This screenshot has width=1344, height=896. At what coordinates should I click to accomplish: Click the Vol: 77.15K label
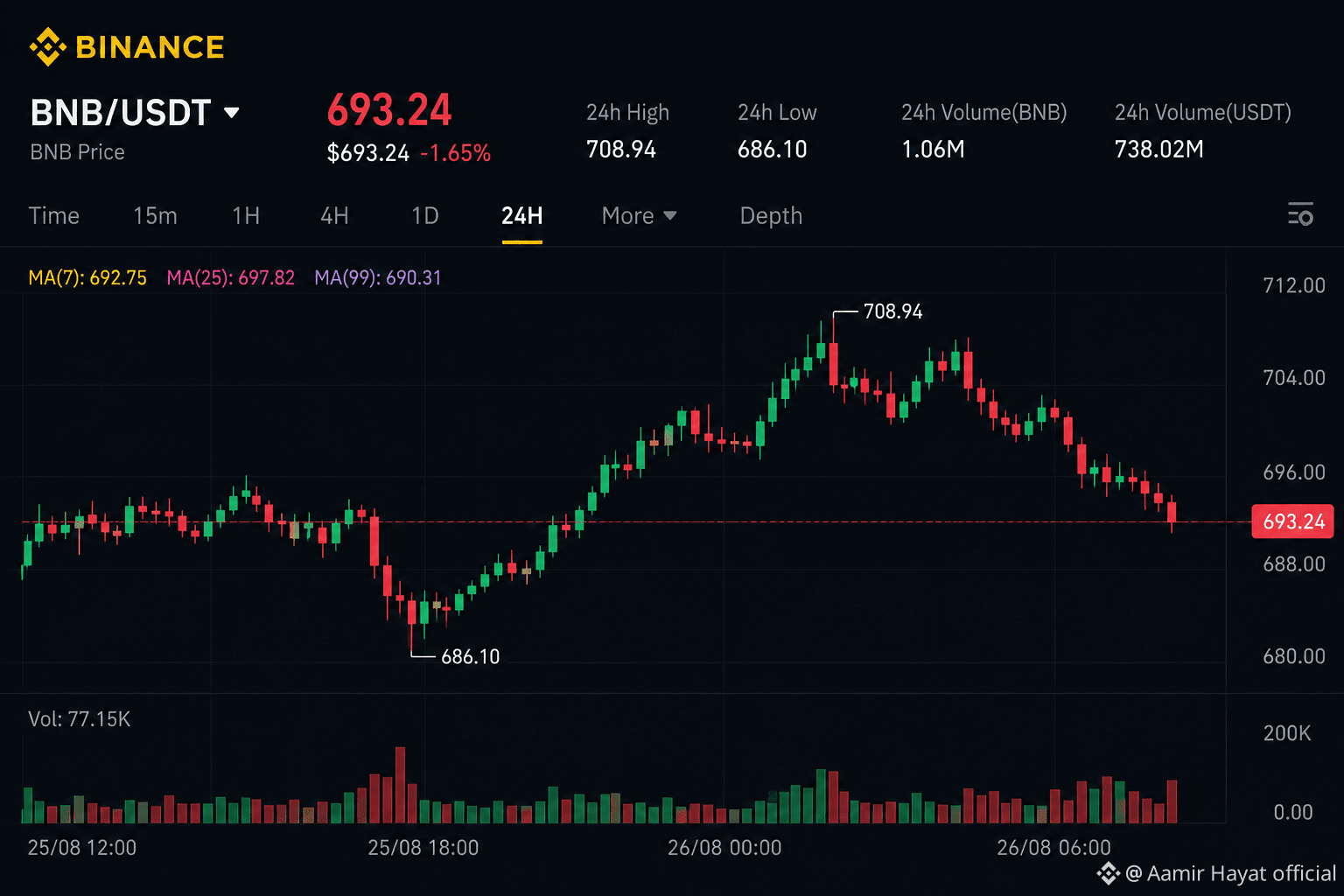tap(80, 719)
